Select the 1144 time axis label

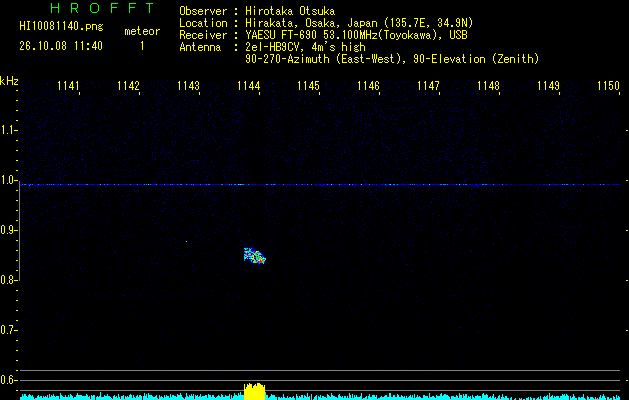(248, 86)
